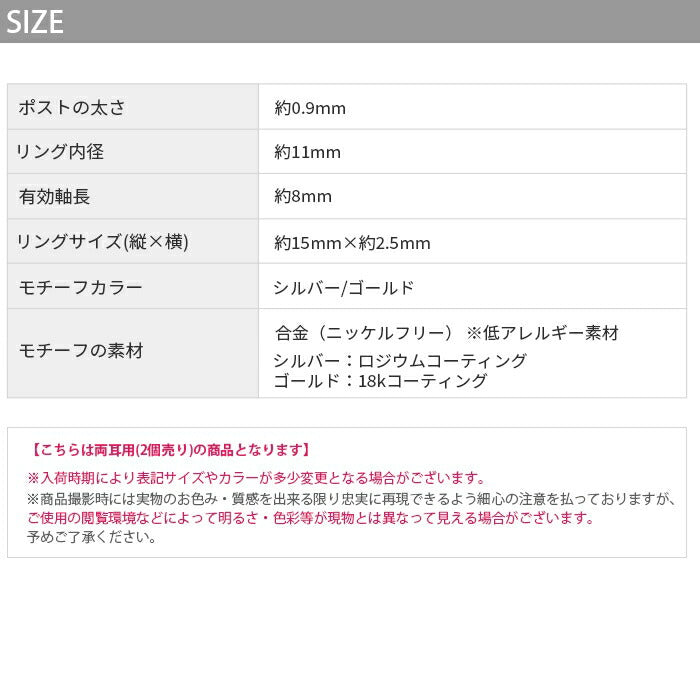Image resolution: width=700 pixels, height=700 pixels.
Task: Click the ※入荷時期により notice line
Action: click(x=257, y=478)
